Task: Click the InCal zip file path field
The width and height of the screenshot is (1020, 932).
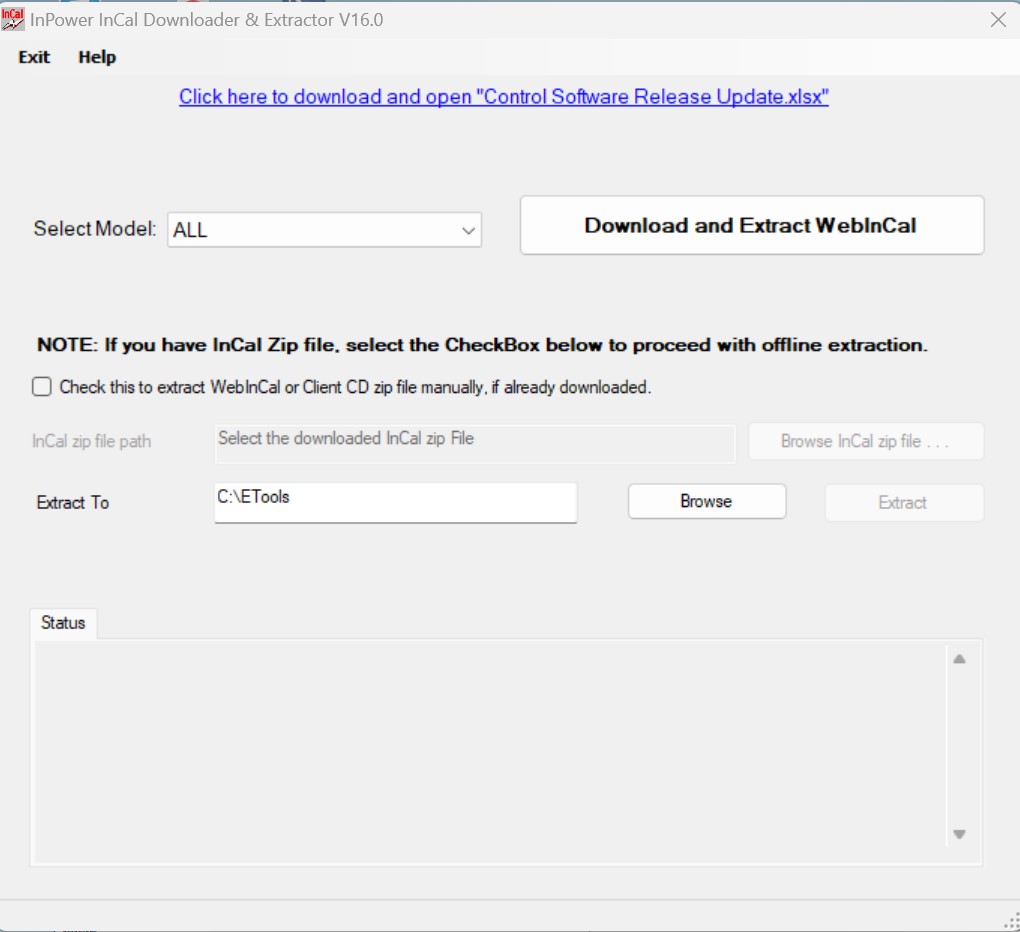Action: tap(475, 444)
